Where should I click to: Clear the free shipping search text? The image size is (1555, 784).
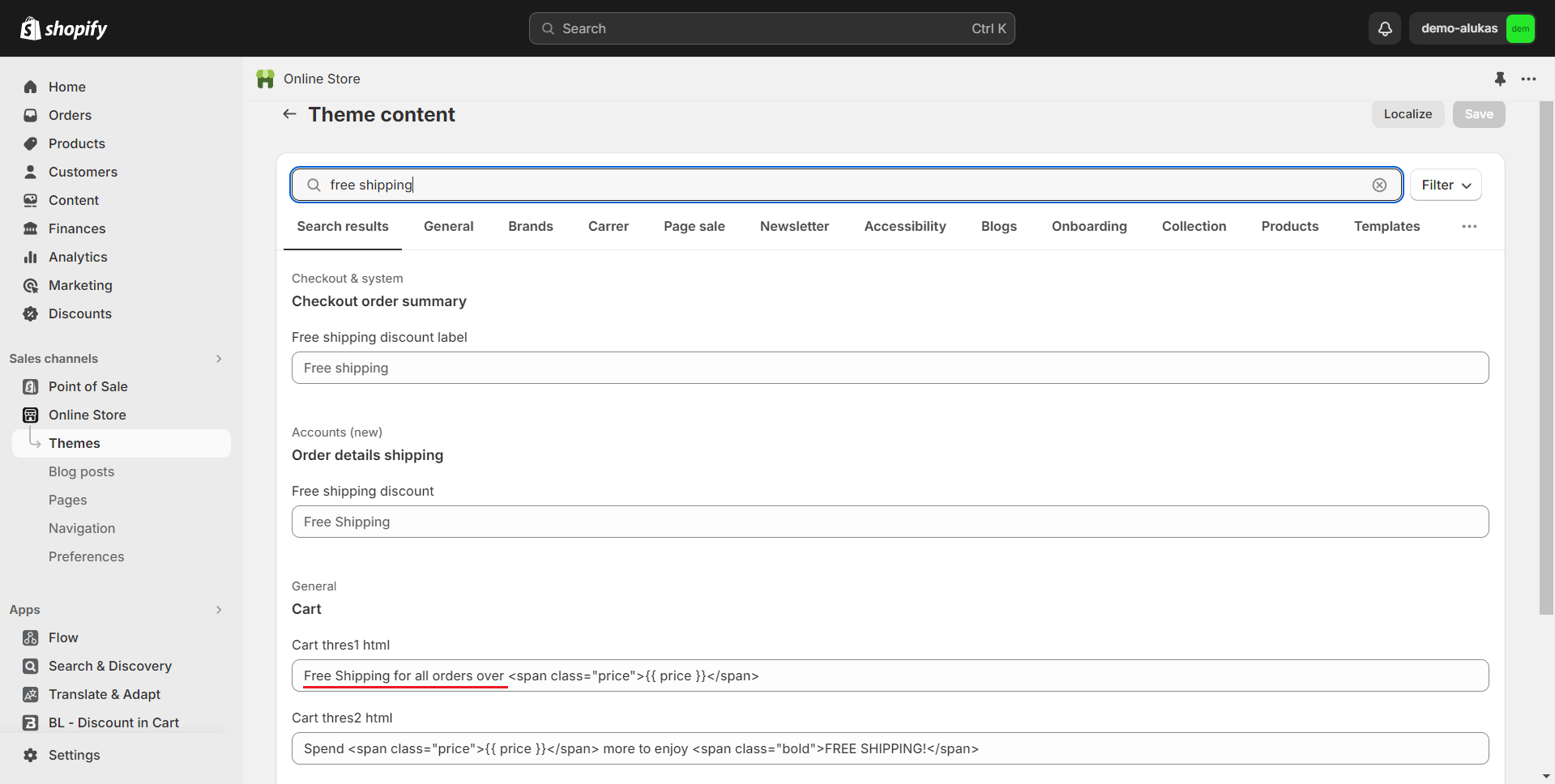click(1379, 185)
